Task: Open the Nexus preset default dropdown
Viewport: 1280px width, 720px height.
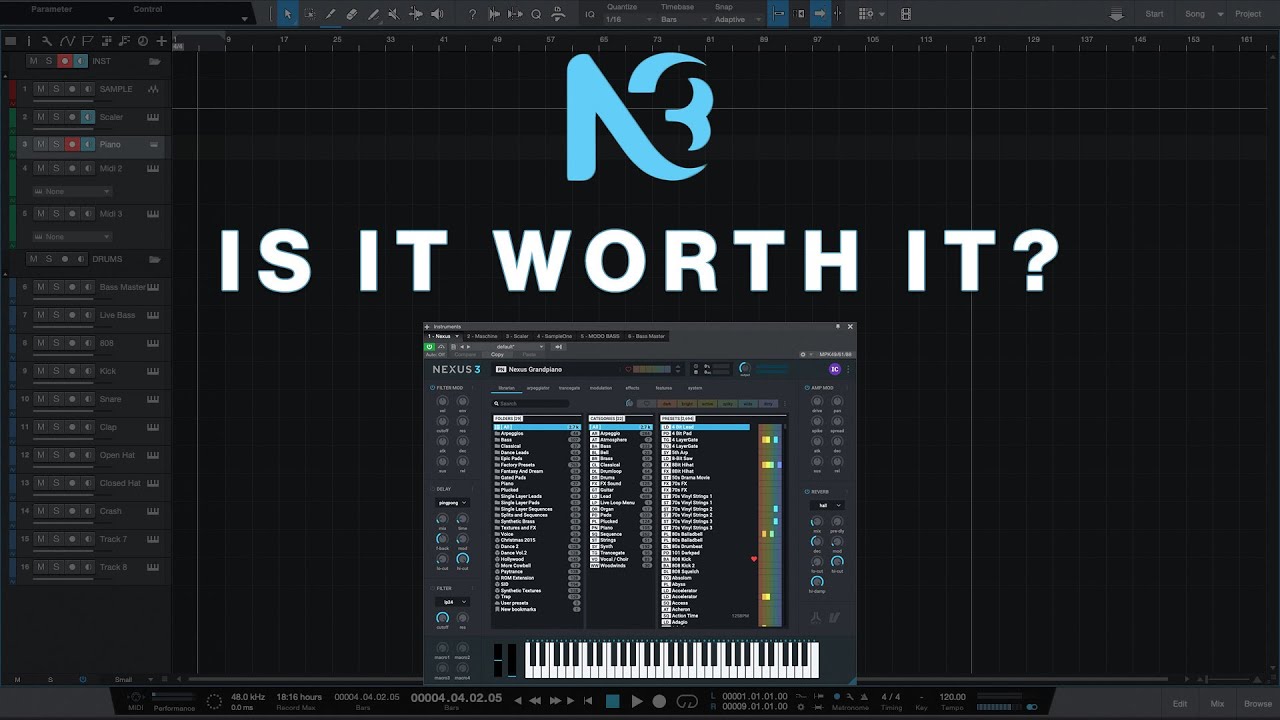Action: tap(520, 347)
